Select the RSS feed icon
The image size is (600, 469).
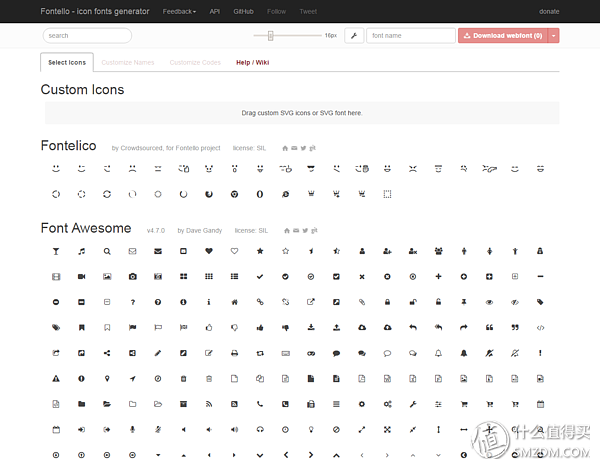point(209,404)
